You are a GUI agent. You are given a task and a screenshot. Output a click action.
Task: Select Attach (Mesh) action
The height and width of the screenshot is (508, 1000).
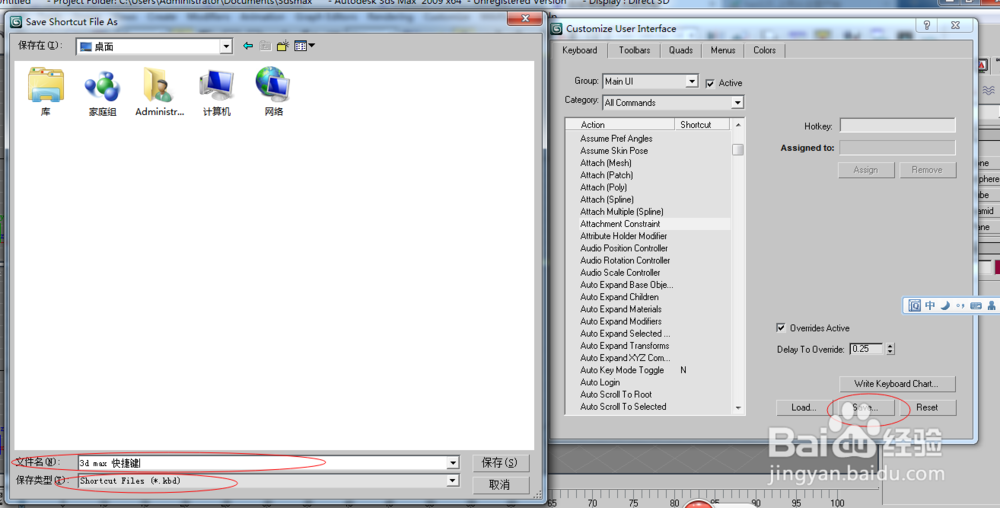point(606,163)
